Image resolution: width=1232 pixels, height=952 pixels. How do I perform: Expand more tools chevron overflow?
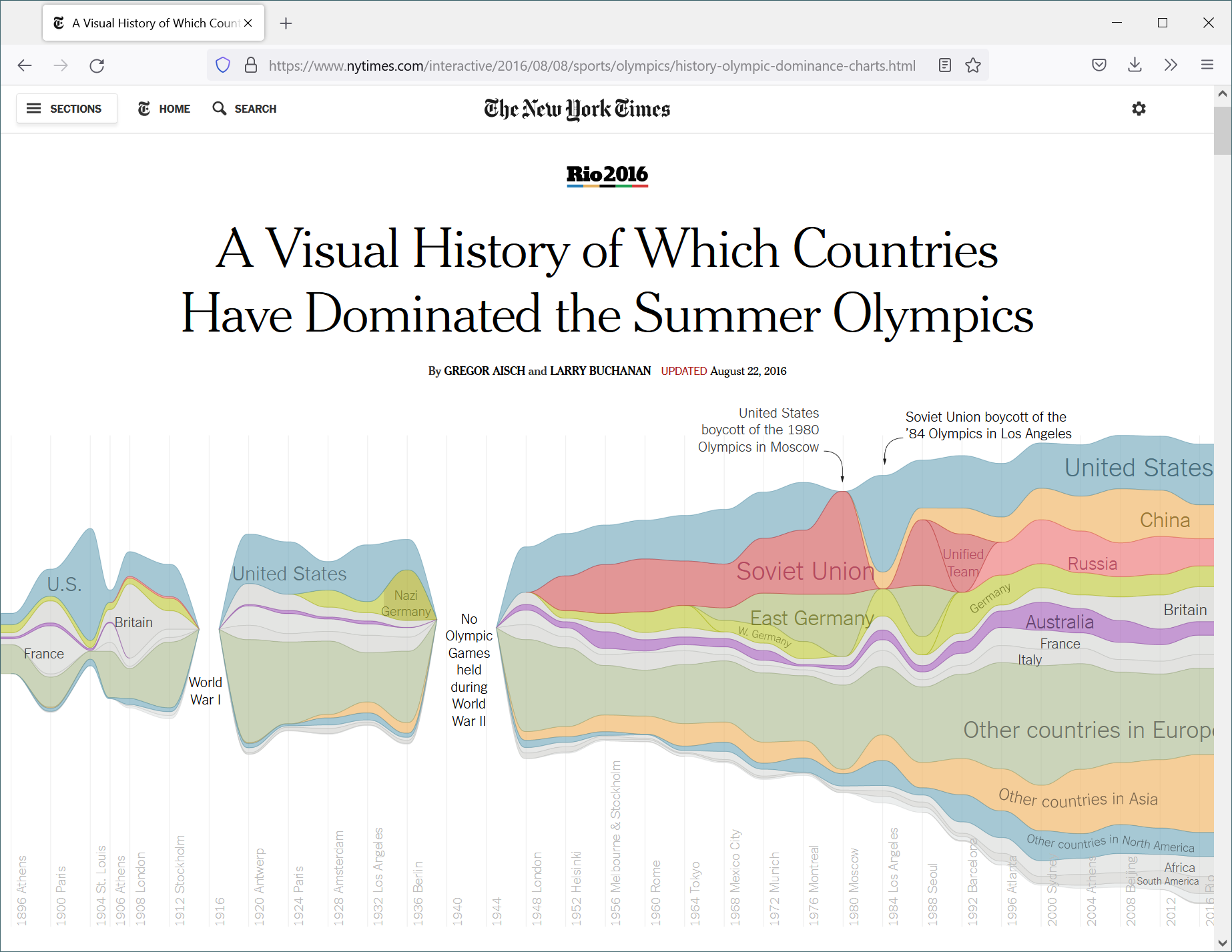[x=1171, y=65]
